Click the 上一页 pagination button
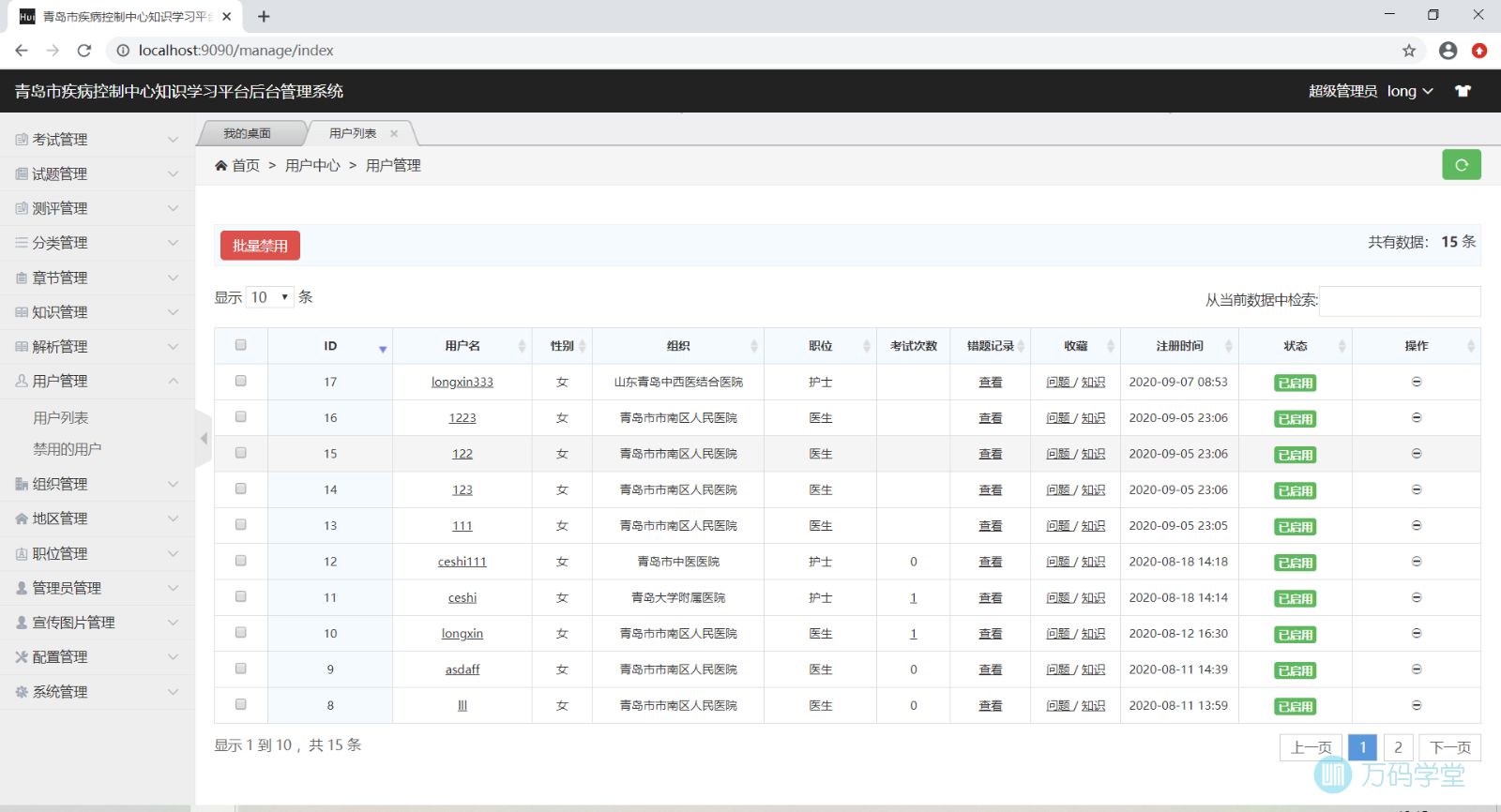This screenshot has height=812, width=1501. (x=1311, y=747)
